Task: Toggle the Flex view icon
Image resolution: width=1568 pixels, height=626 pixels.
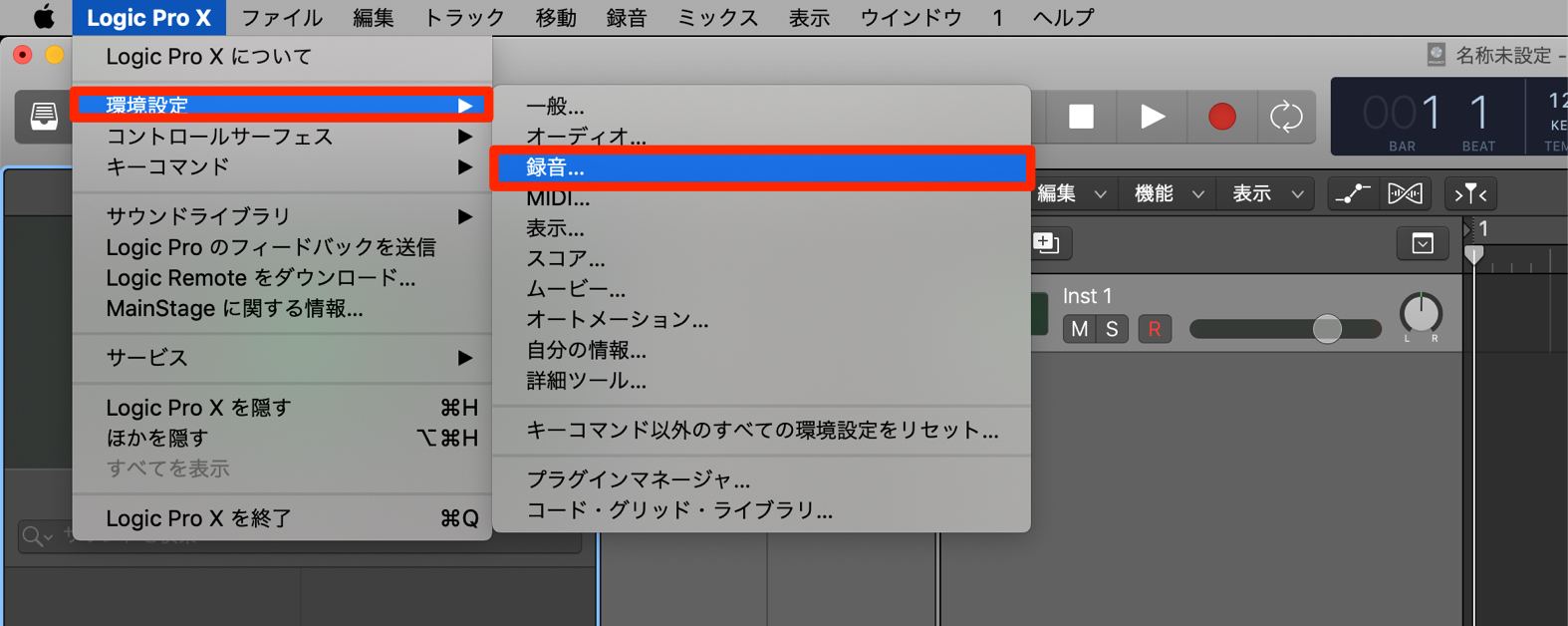Action: (x=1405, y=194)
